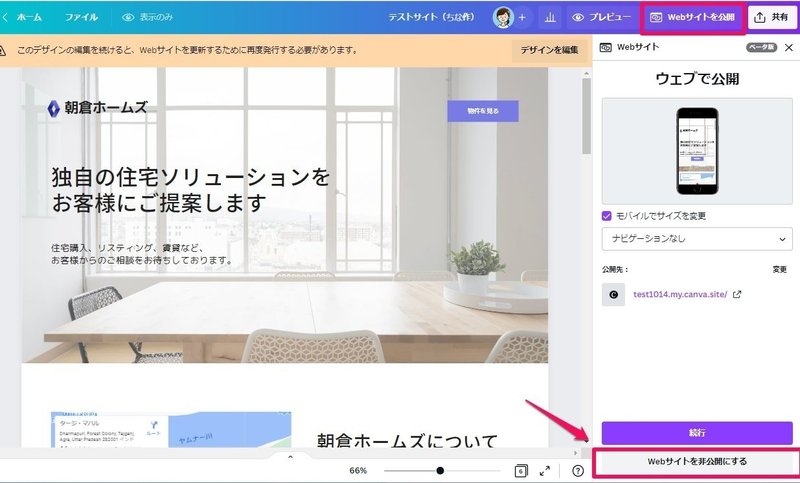Open the analytics bar chart icon

550,17
